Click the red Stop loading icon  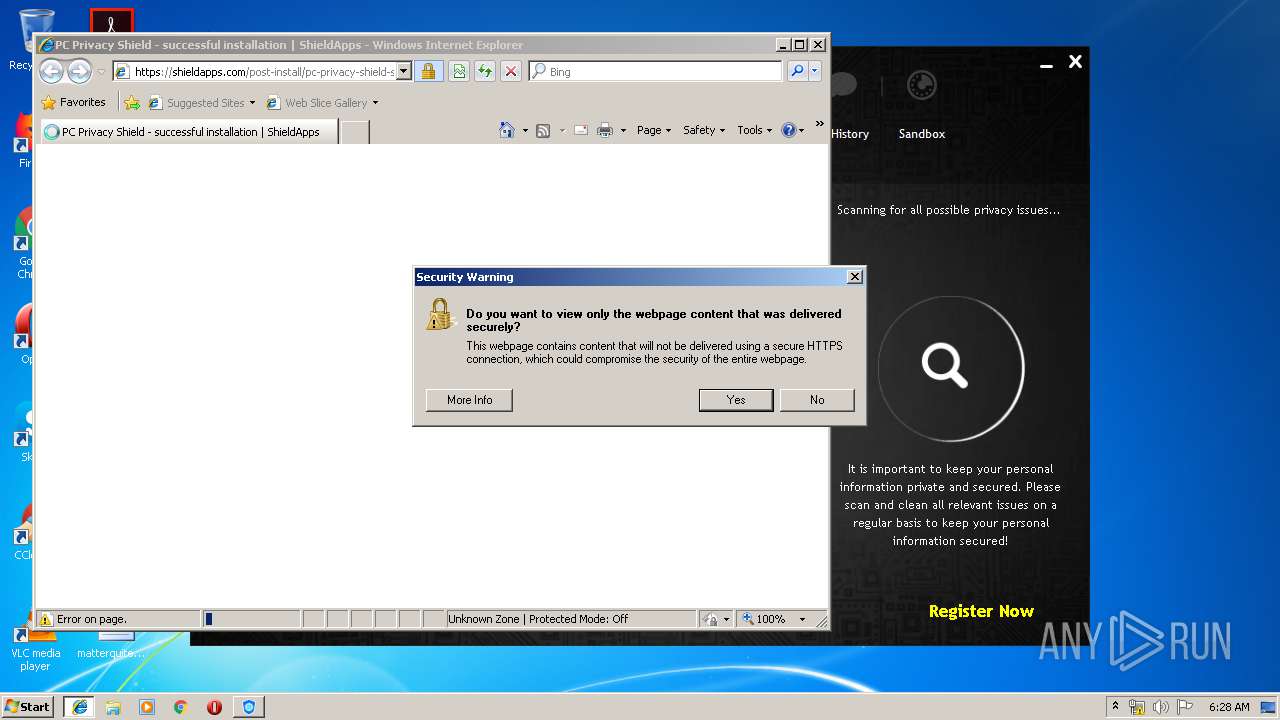511,71
